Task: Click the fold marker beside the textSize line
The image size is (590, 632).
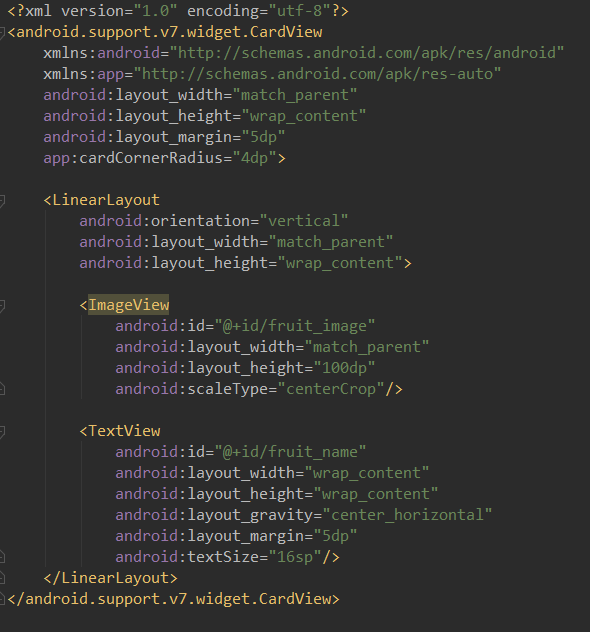Action: 2,557
